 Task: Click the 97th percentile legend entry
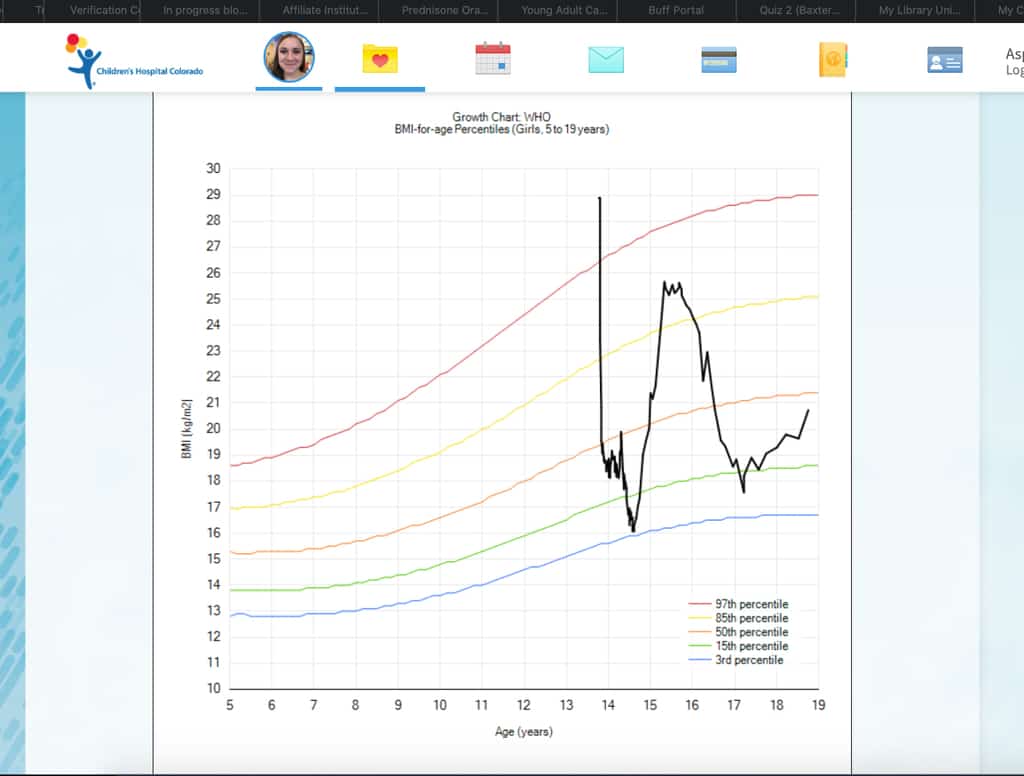[x=750, y=604]
